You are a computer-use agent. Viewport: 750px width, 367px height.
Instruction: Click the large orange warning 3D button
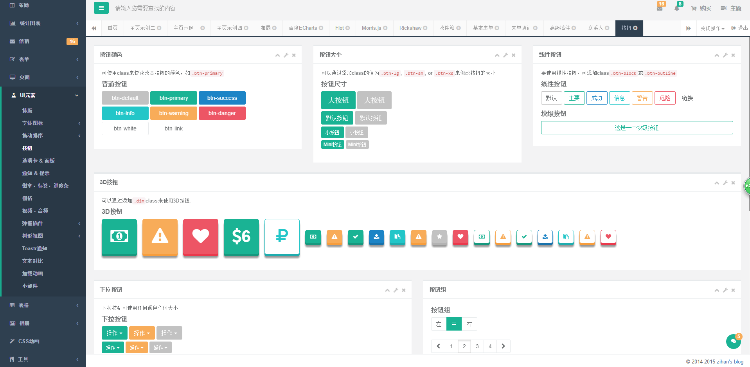click(x=160, y=237)
